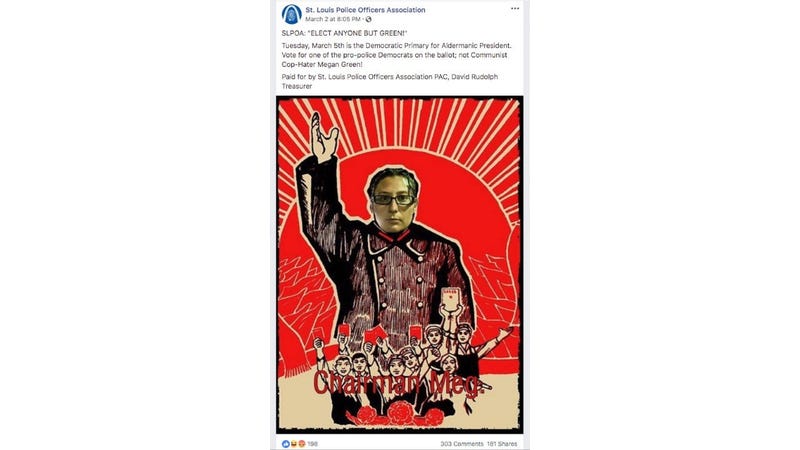Image resolution: width=800 pixels, height=450 pixels.
Task: Open the 181 Shares link
Action: tap(502, 444)
